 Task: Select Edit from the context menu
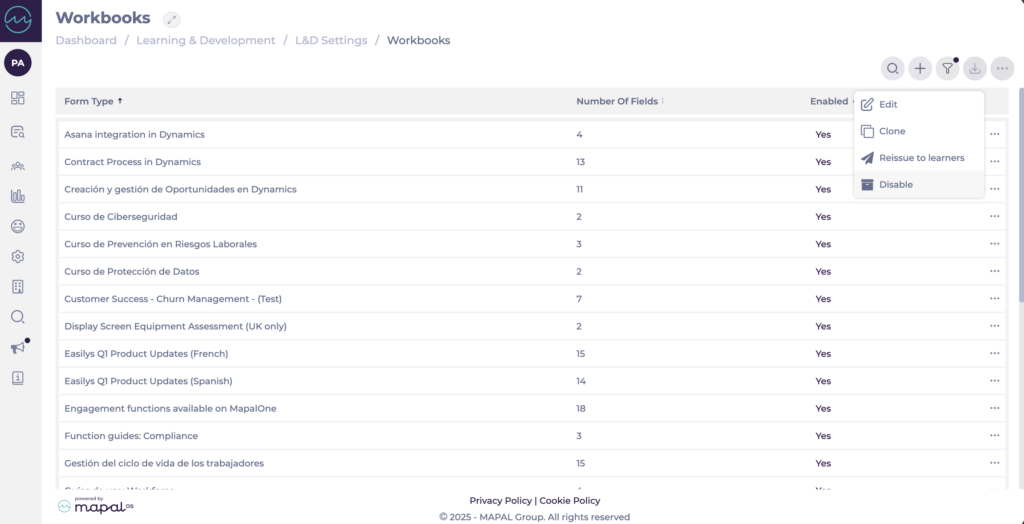pyautogui.click(x=888, y=105)
